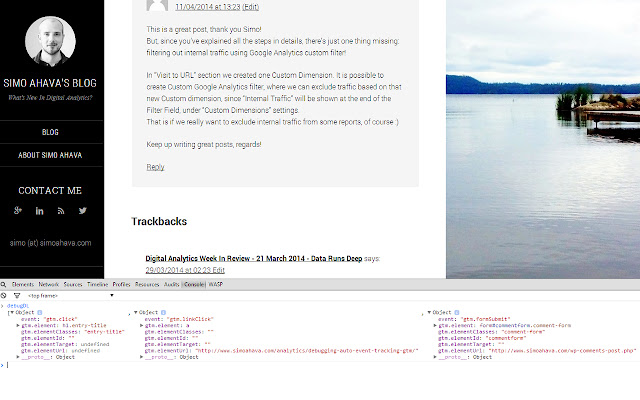Open the Digital Analytics Week In Review trackback
This screenshot has width=640, height=400.
254,258
